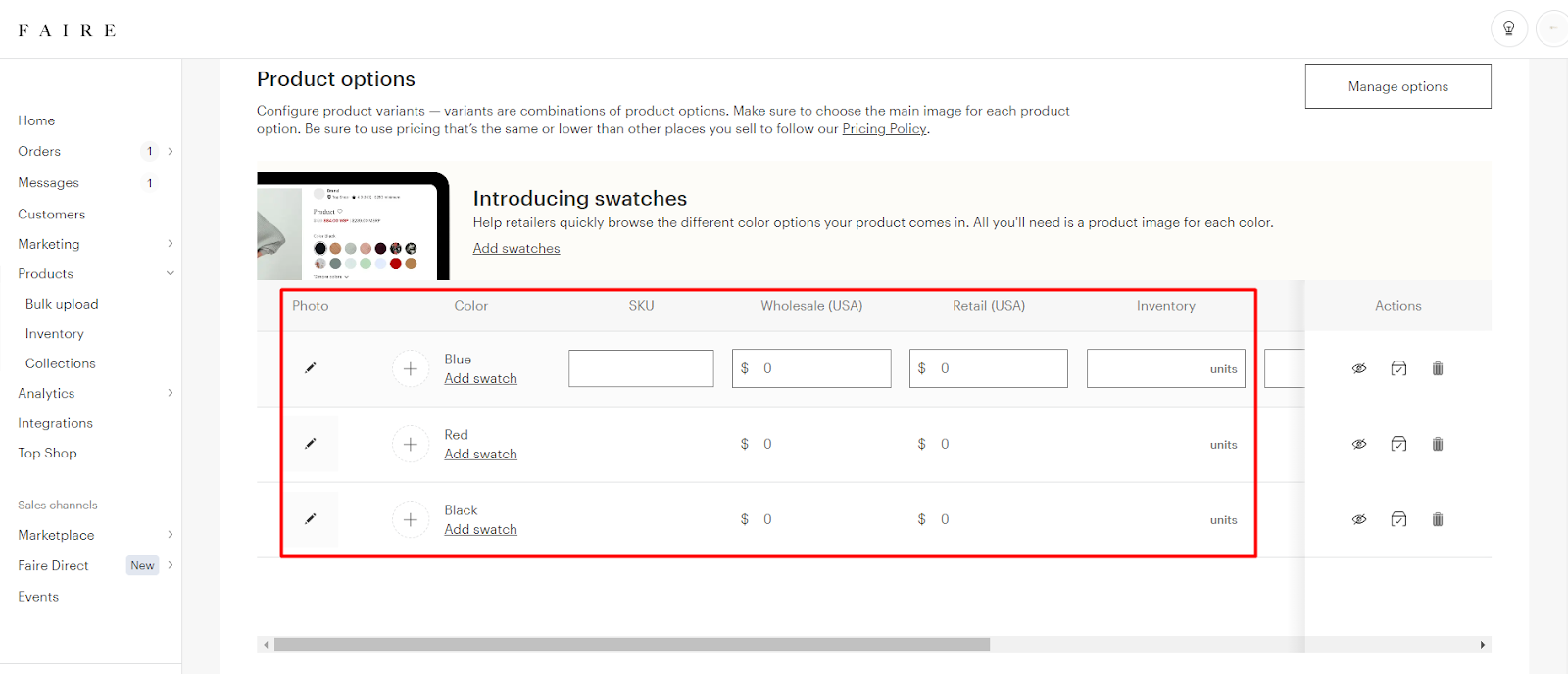Click the Wholesale (USA) column header
The image size is (1568, 674).
coord(811,306)
